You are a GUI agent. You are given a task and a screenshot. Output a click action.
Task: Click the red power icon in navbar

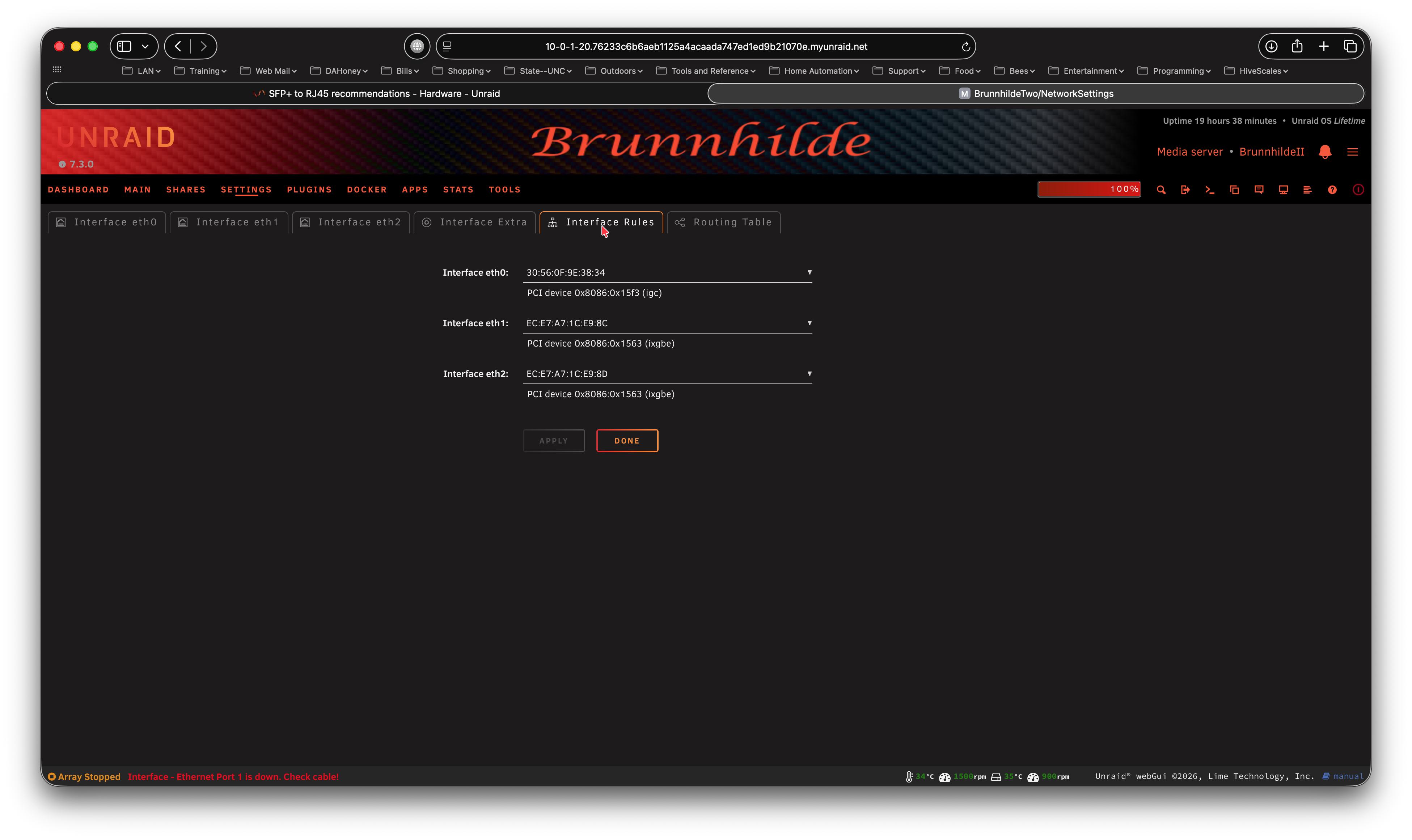1358,190
